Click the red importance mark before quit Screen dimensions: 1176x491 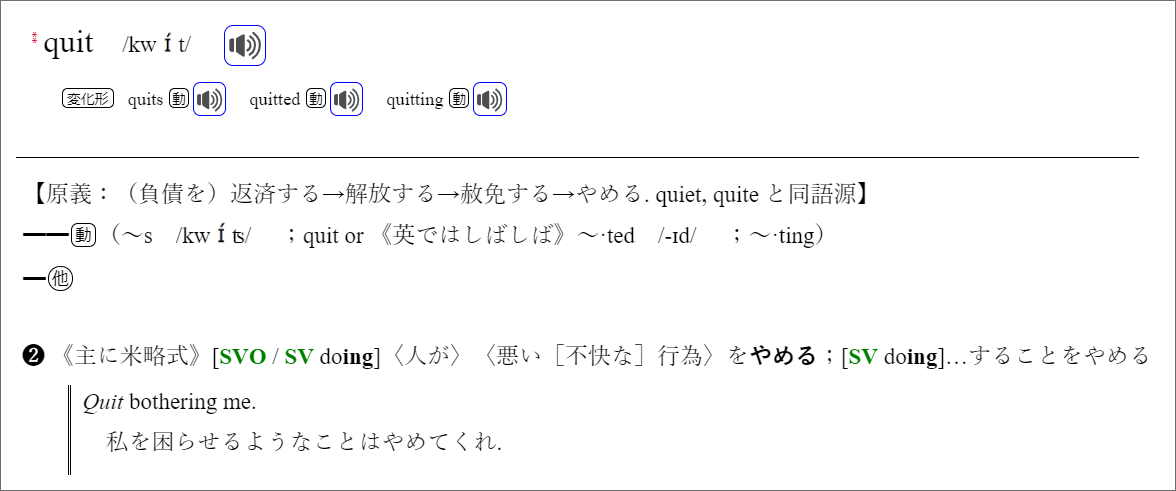tap(34, 38)
